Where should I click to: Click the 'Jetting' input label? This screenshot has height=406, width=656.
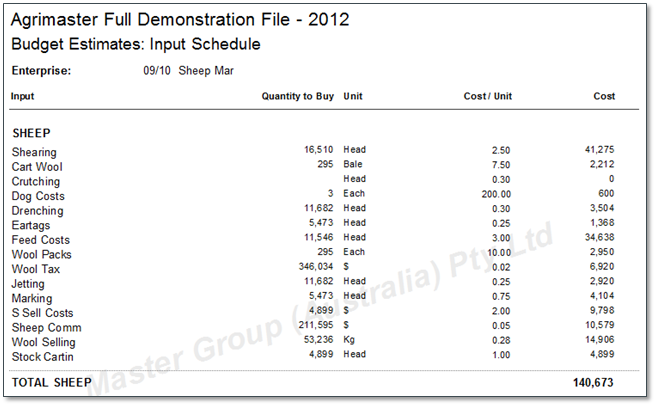tap(28, 284)
